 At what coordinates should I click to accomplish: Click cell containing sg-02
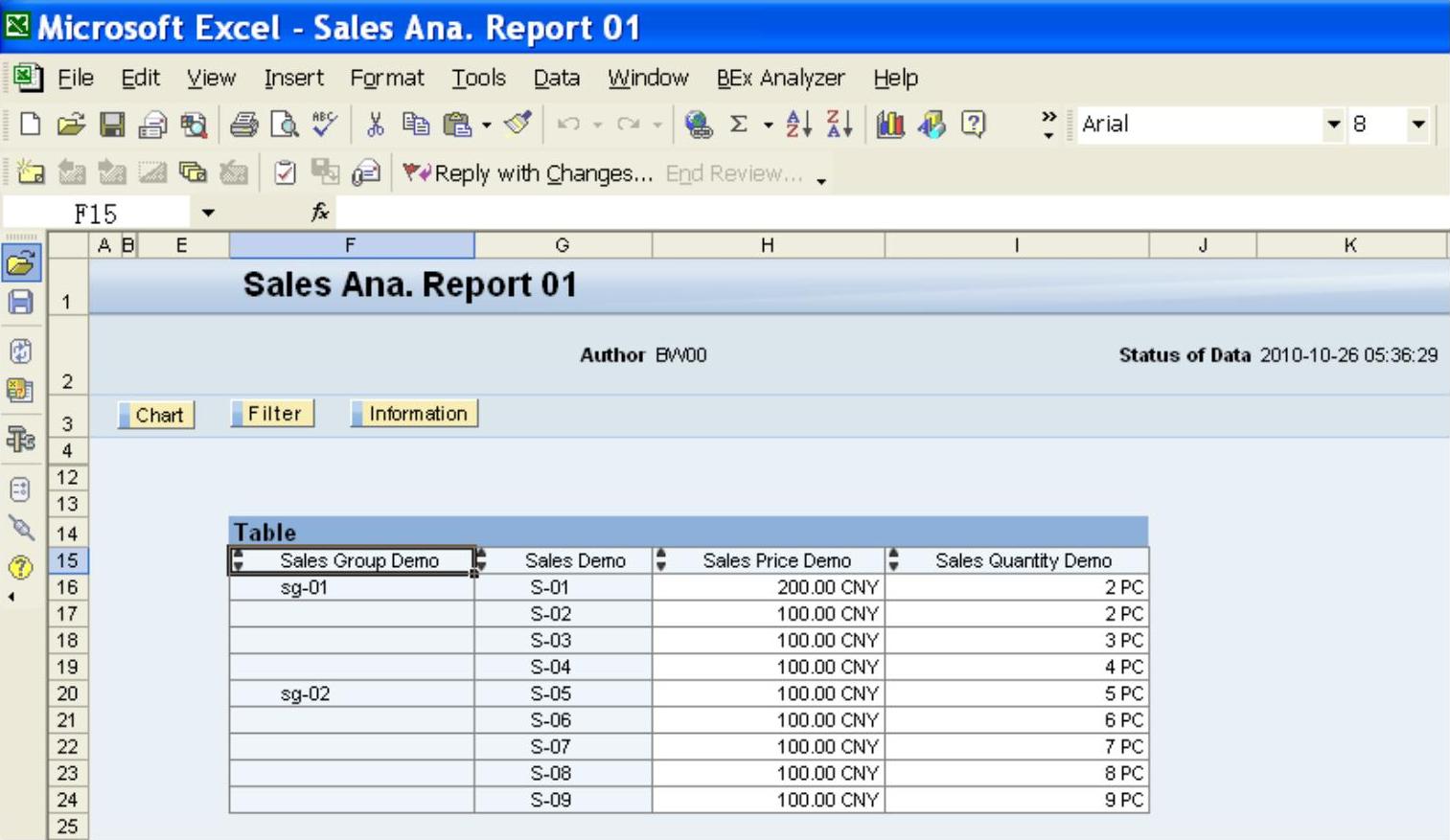coord(352,693)
